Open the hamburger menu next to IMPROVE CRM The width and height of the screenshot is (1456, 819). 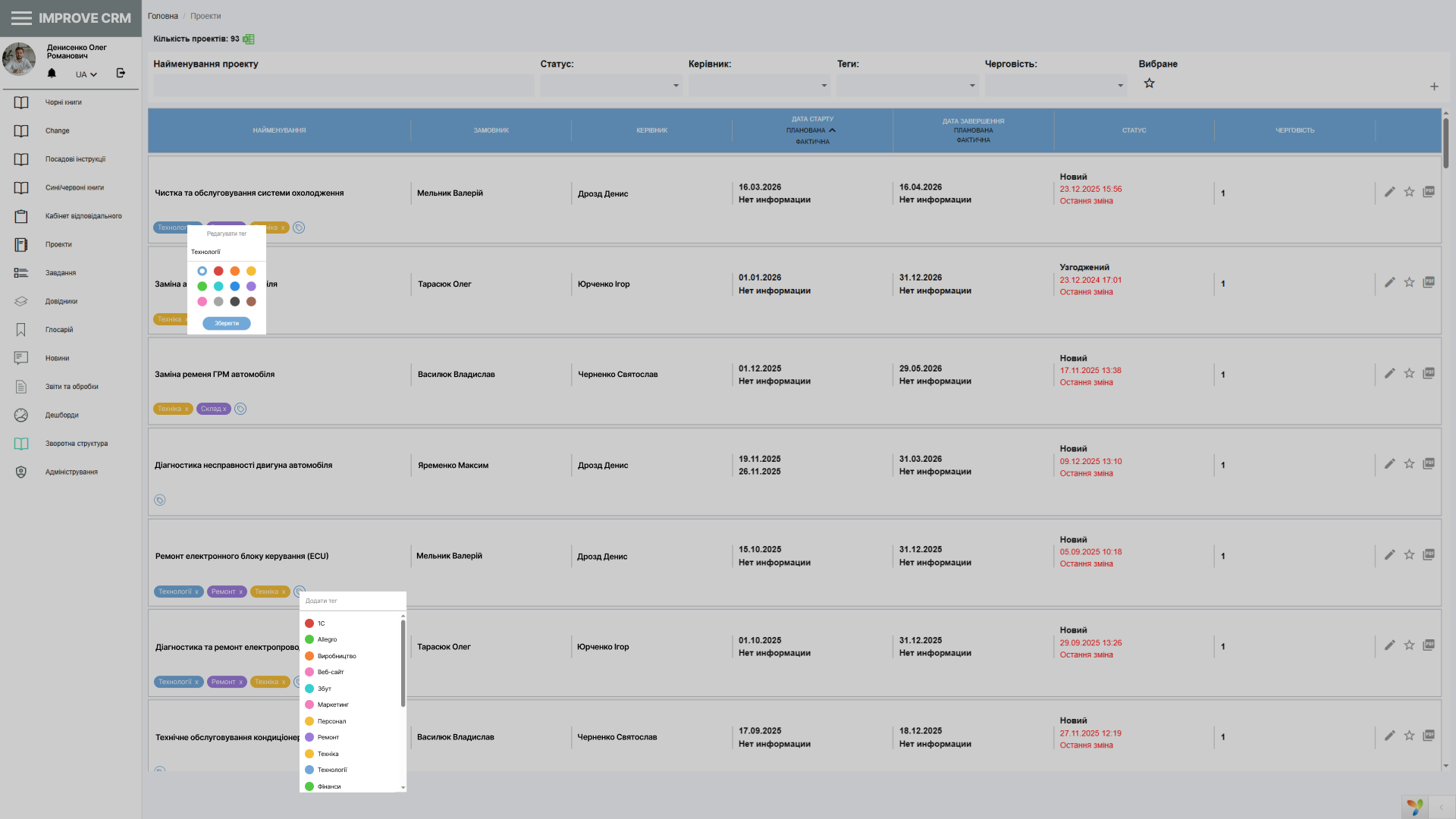click(21, 18)
